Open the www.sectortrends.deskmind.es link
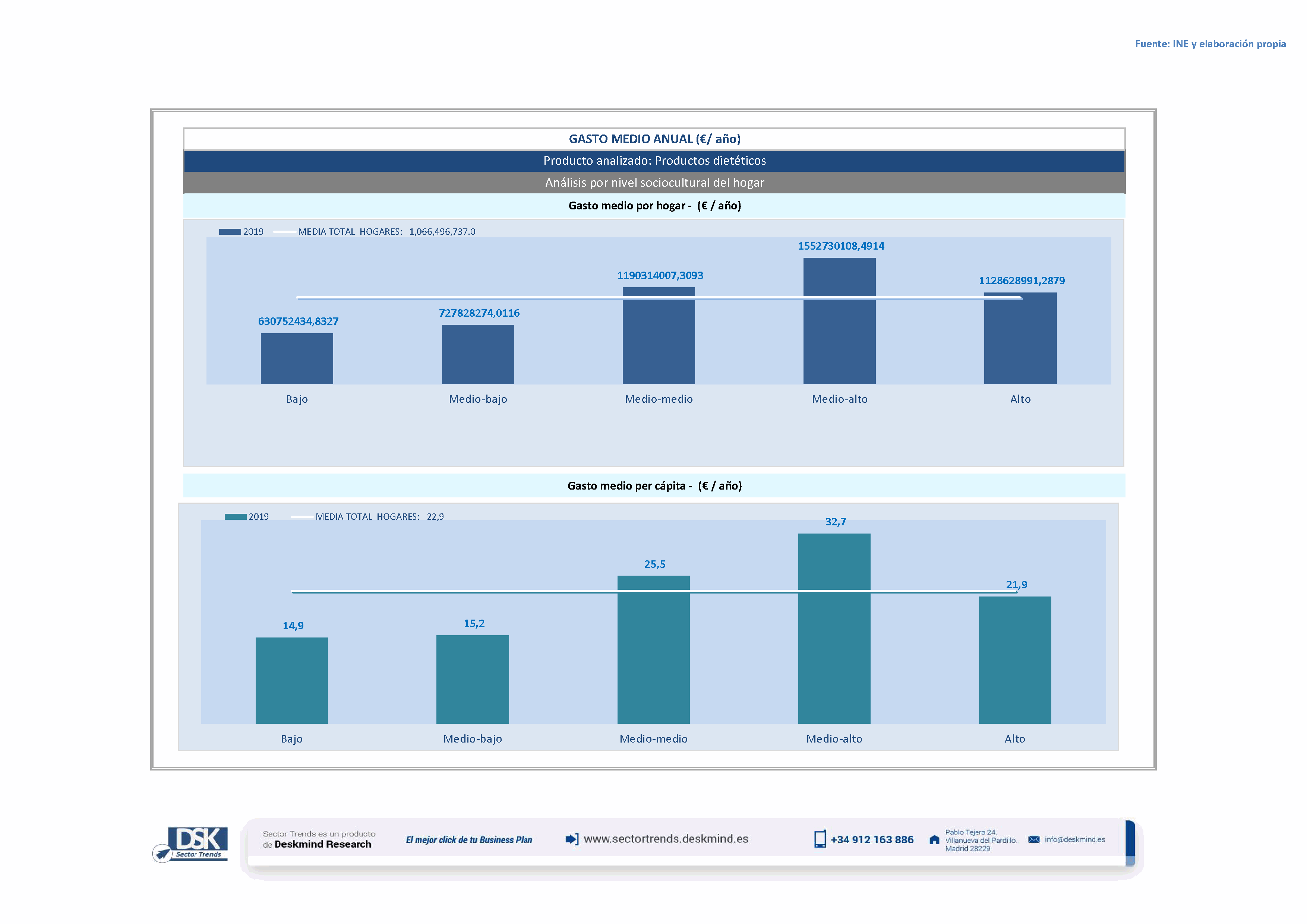This screenshot has width=1307, height=924. (666, 839)
